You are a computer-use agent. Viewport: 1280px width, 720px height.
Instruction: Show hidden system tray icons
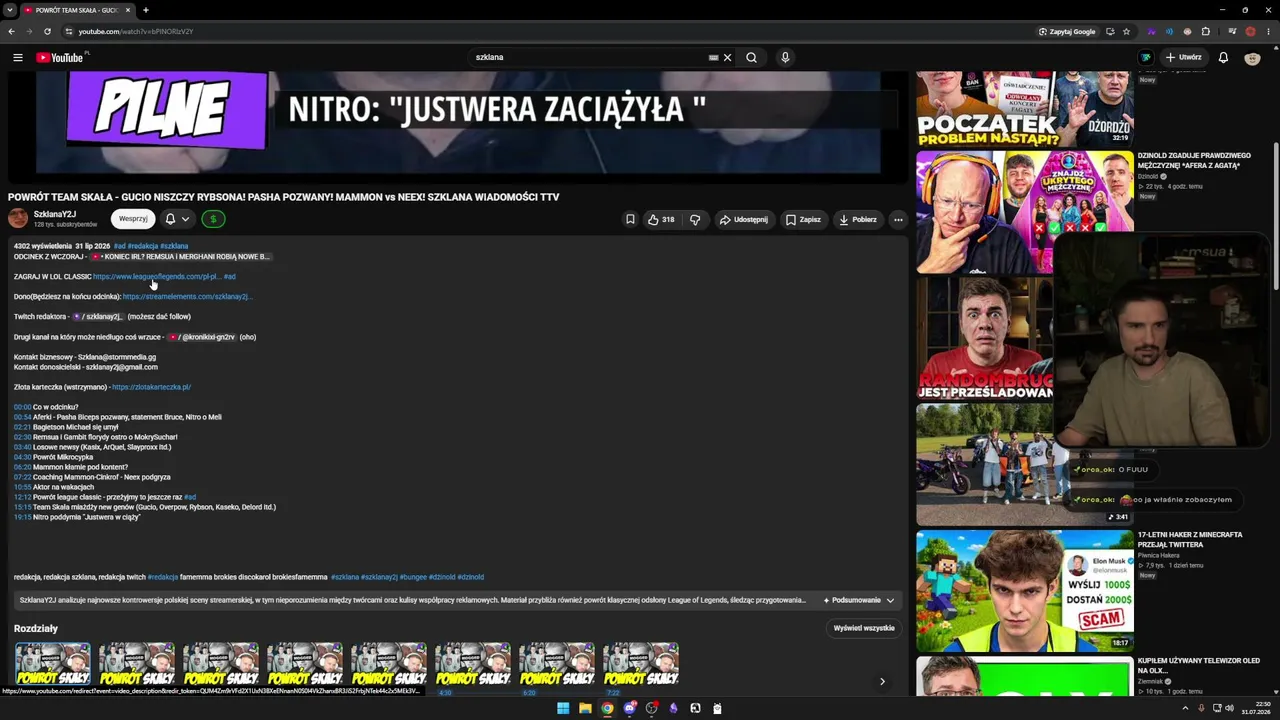[1185, 708]
